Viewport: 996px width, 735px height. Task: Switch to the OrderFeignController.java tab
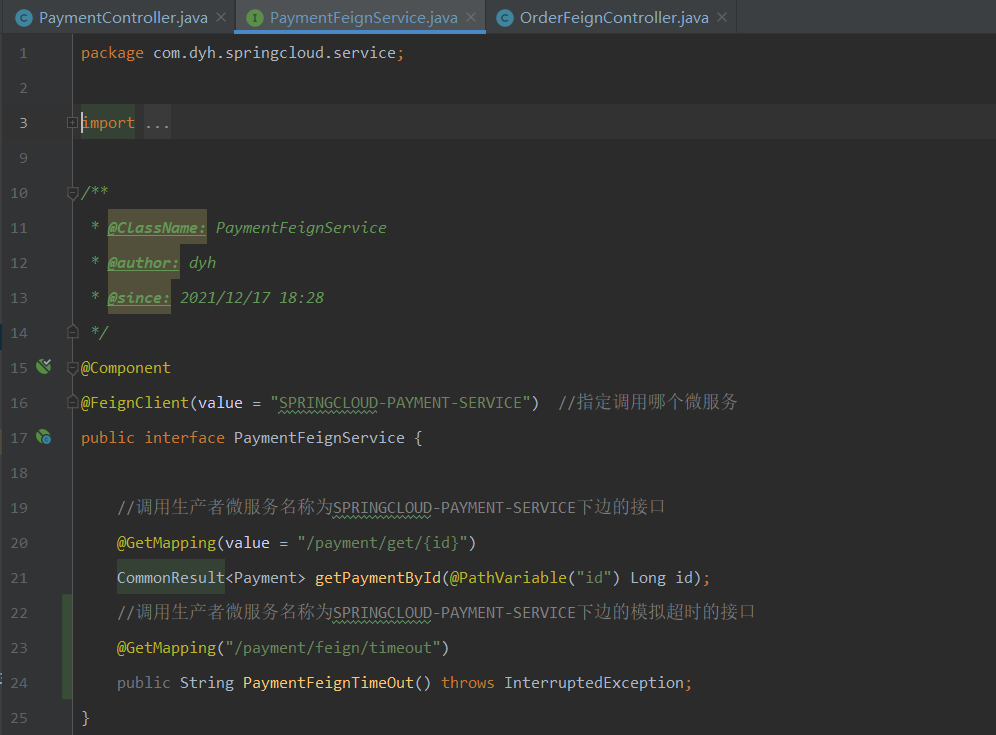tap(610, 17)
